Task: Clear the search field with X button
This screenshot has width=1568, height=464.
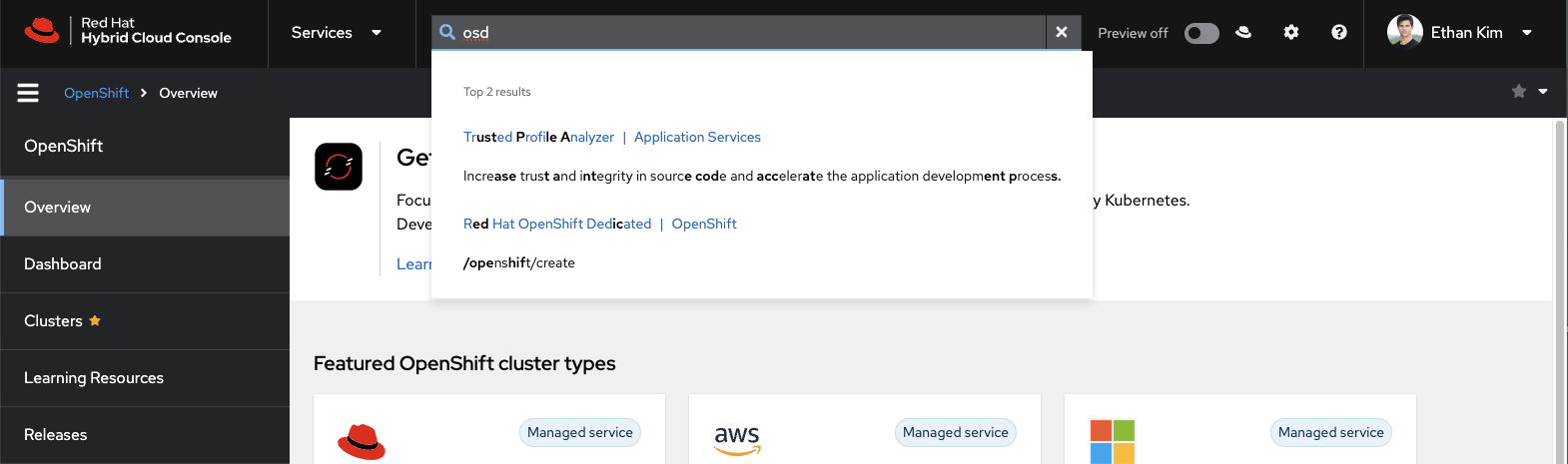Action: pos(1062,32)
